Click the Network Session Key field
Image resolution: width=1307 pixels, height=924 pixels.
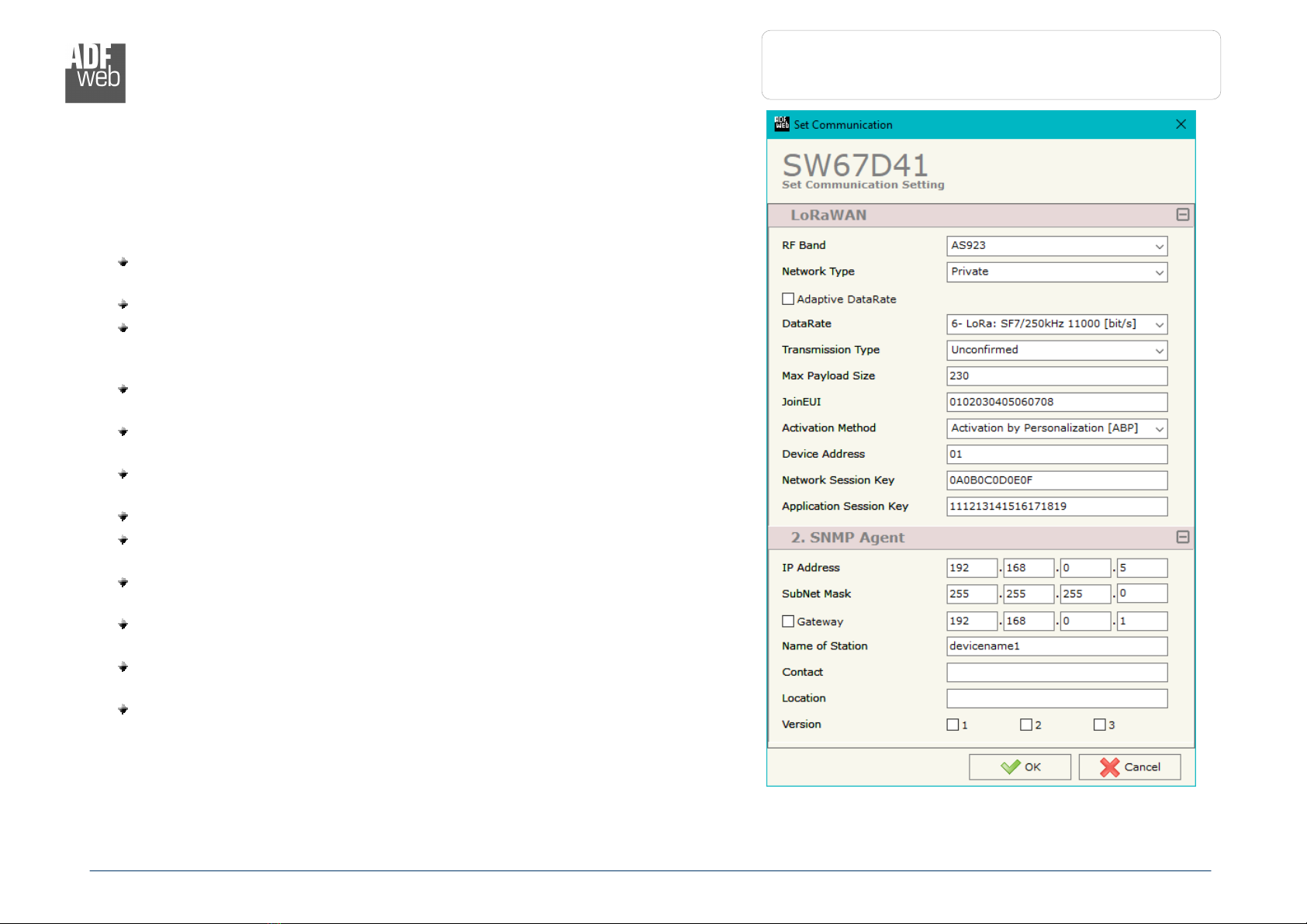pyautogui.click(x=1057, y=480)
